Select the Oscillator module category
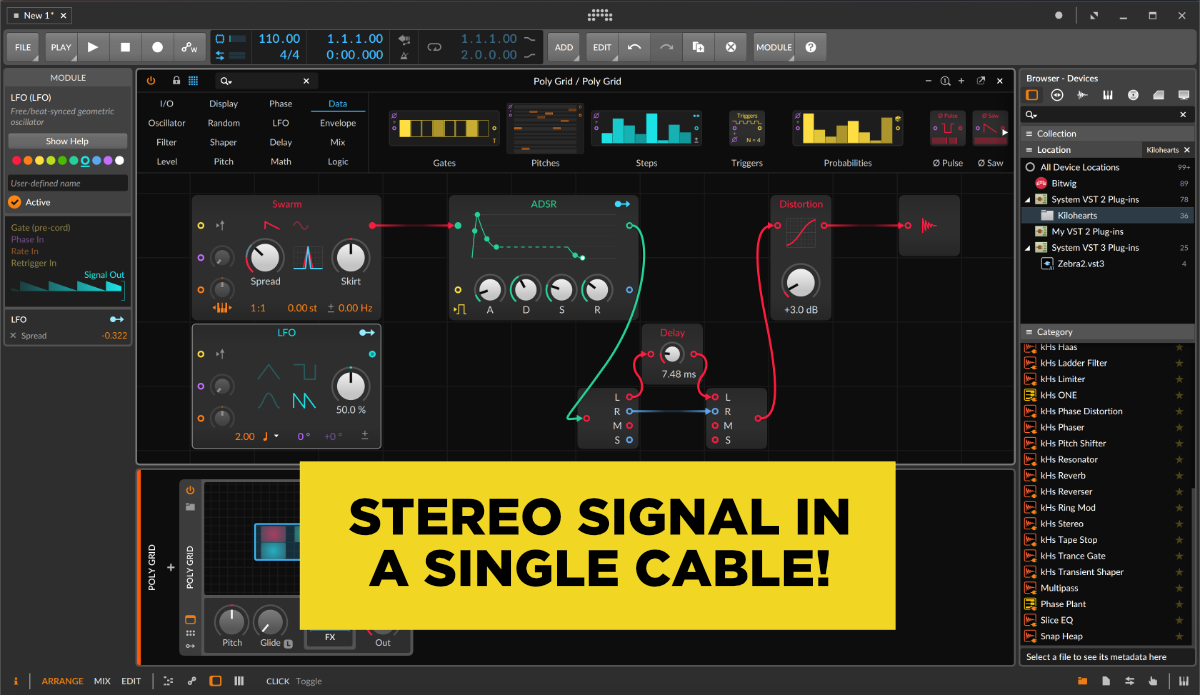 pyautogui.click(x=167, y=123)
